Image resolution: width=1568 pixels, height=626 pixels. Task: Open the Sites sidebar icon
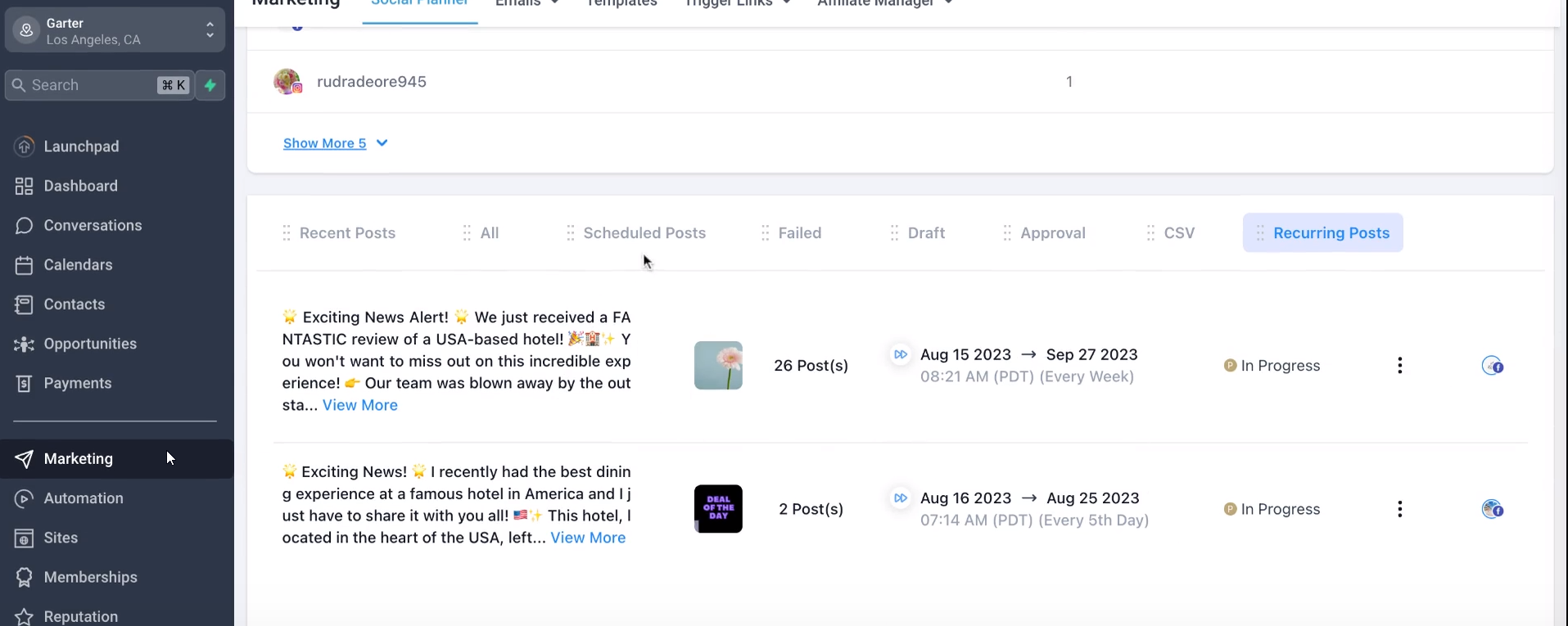click(x=25, y=538)
